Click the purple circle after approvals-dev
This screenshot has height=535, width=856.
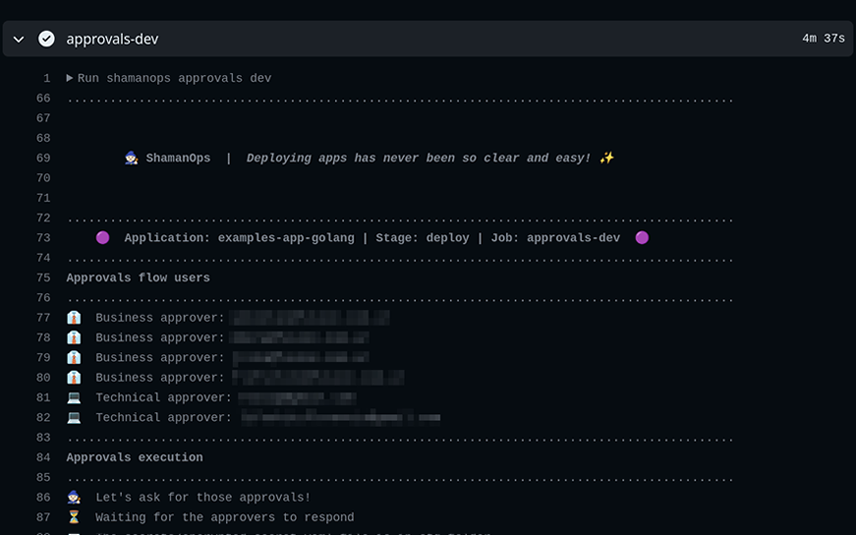[642, 237]
